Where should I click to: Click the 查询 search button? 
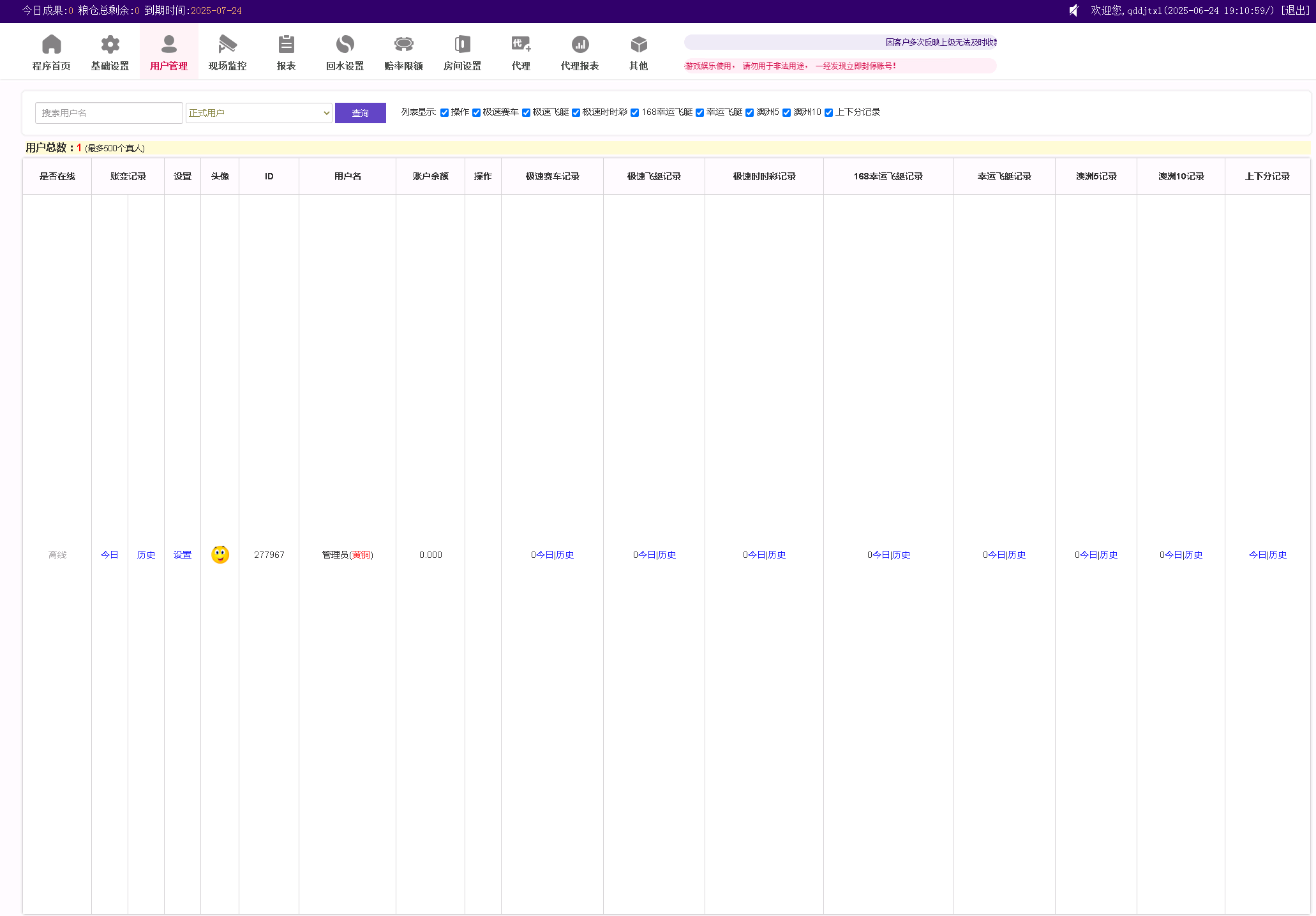click(360, 113)
